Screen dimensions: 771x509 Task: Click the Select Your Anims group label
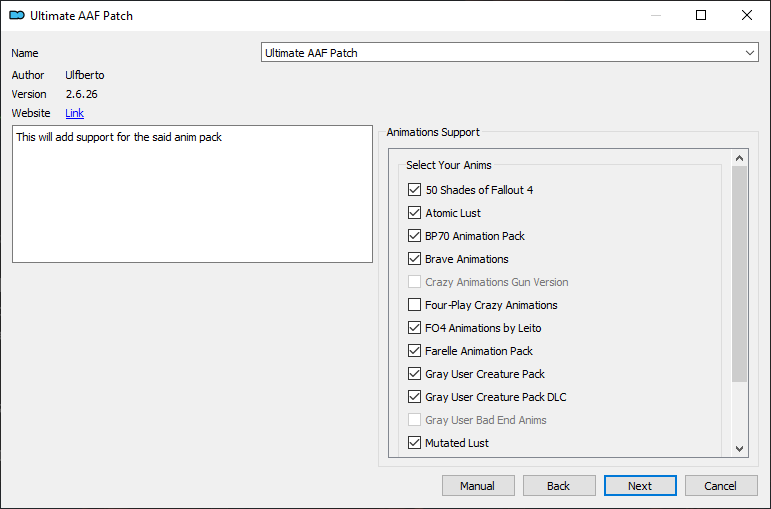[x=449, y=165]
